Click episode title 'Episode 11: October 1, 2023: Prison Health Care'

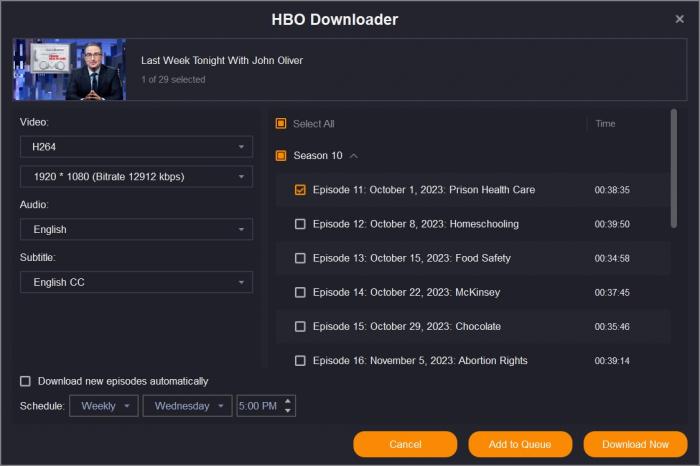pos(424,190)
